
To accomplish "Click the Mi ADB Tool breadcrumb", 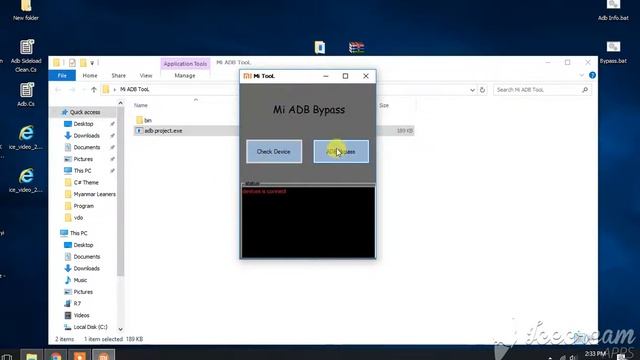I will click(135, 89).
